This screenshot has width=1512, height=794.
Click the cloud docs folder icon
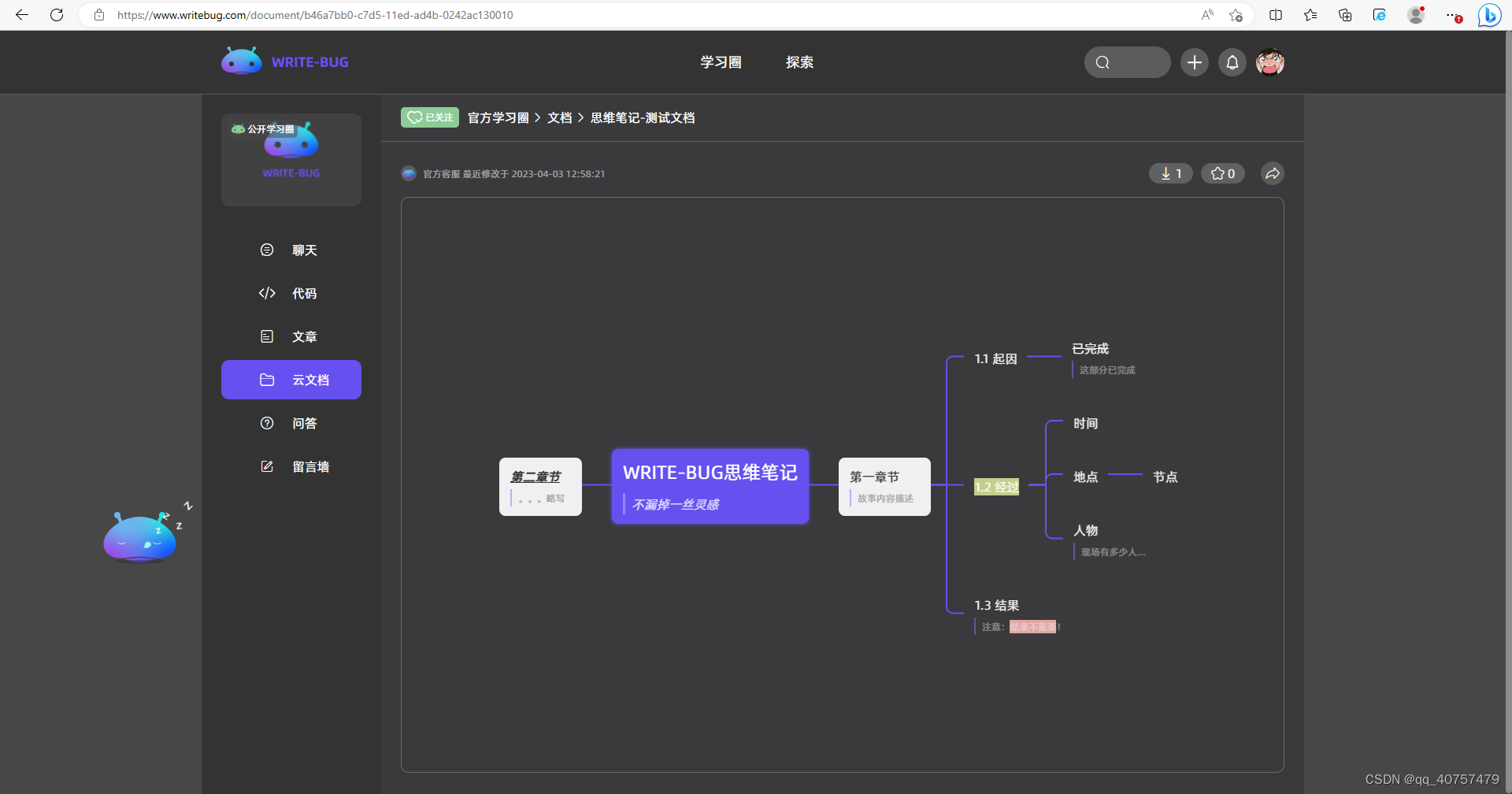[267, 380]
